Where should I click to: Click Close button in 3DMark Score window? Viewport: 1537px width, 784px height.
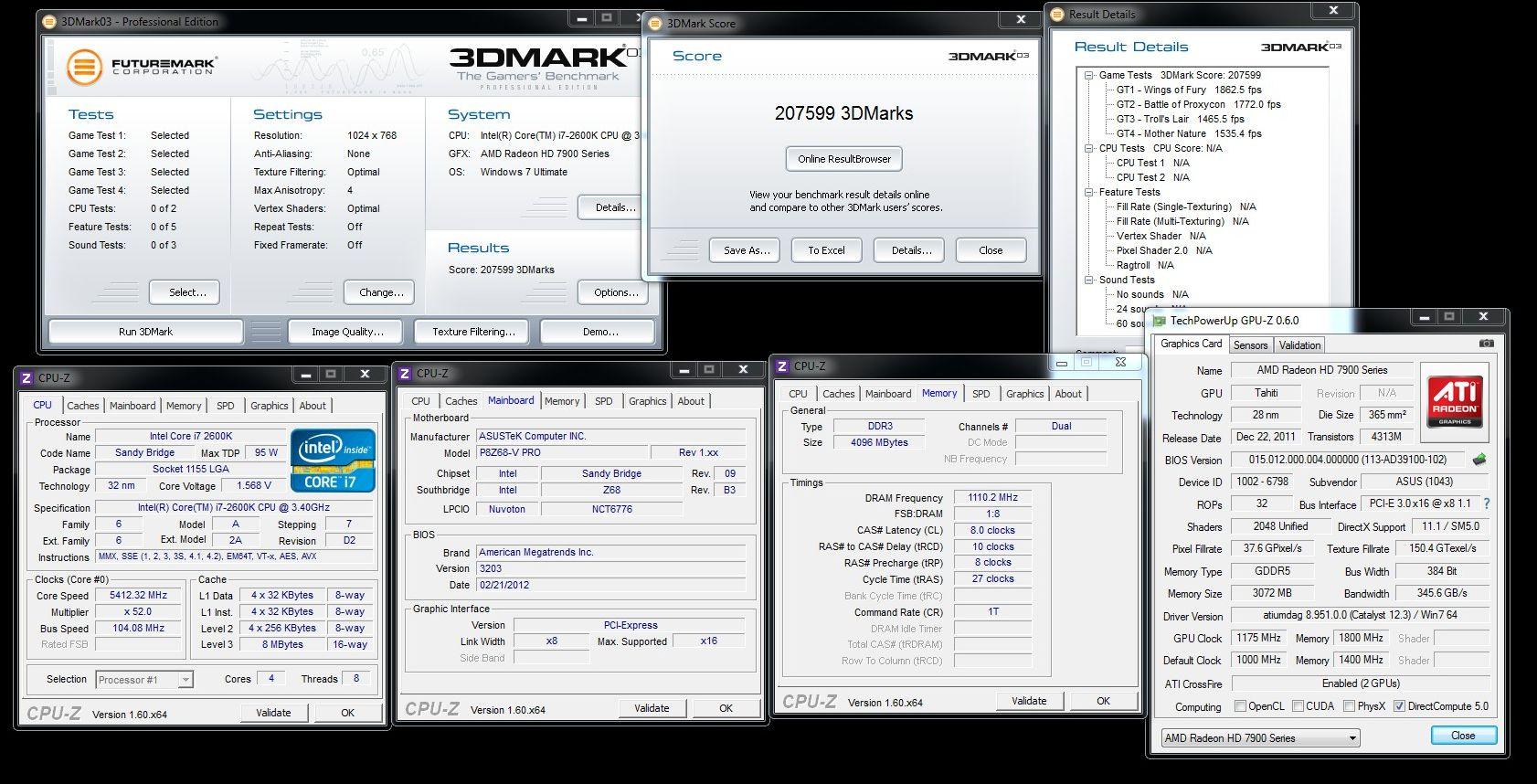(x=991, y=250)
